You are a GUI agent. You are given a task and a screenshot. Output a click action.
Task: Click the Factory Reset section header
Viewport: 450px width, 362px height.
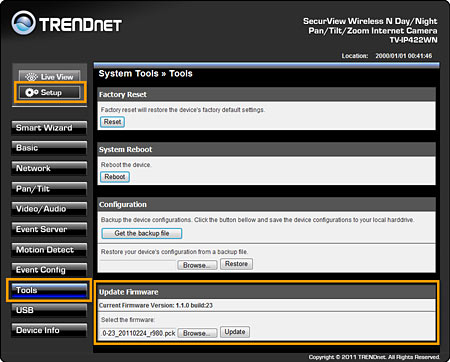[x=266, y=94]
